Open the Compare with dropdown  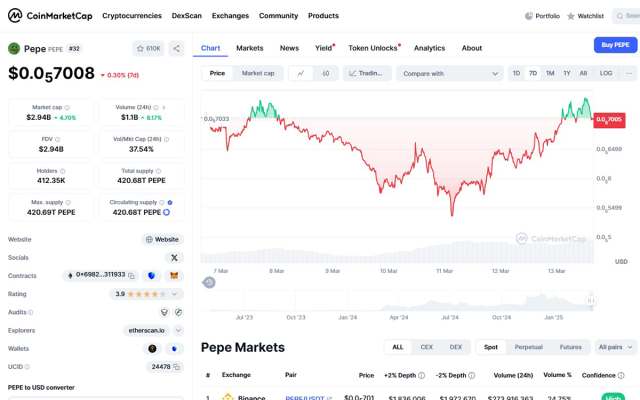449,73
